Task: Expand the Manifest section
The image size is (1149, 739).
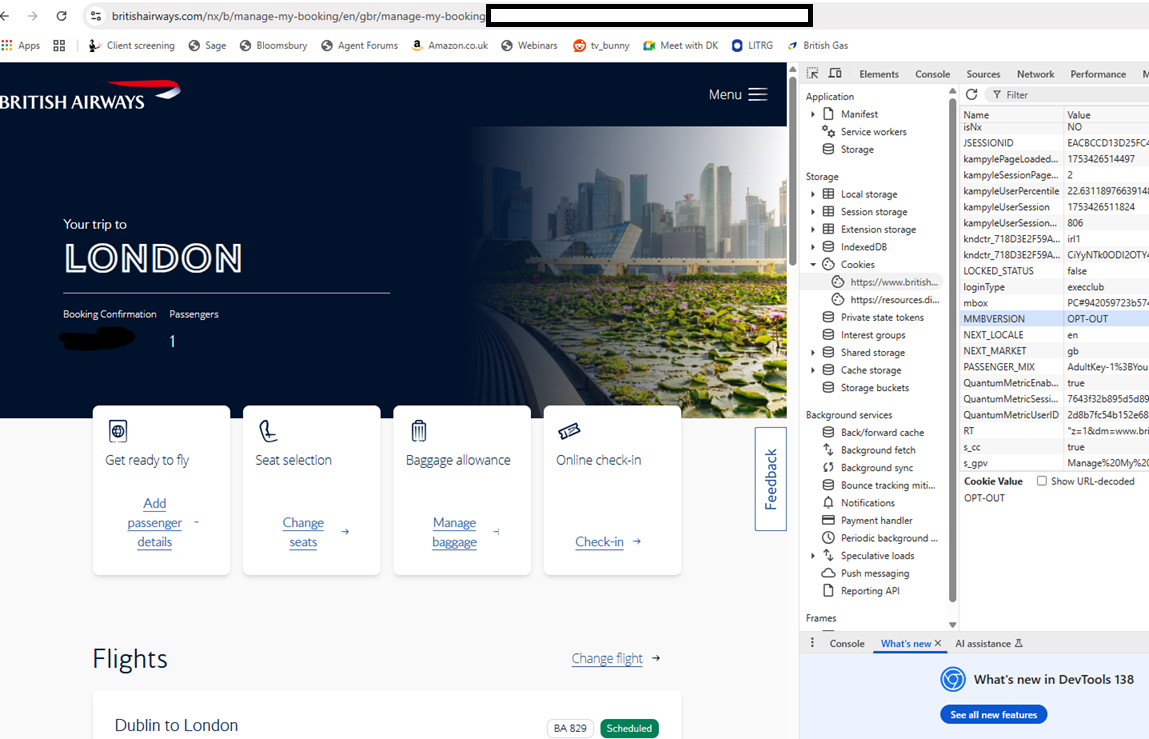Action: (813, 114)
